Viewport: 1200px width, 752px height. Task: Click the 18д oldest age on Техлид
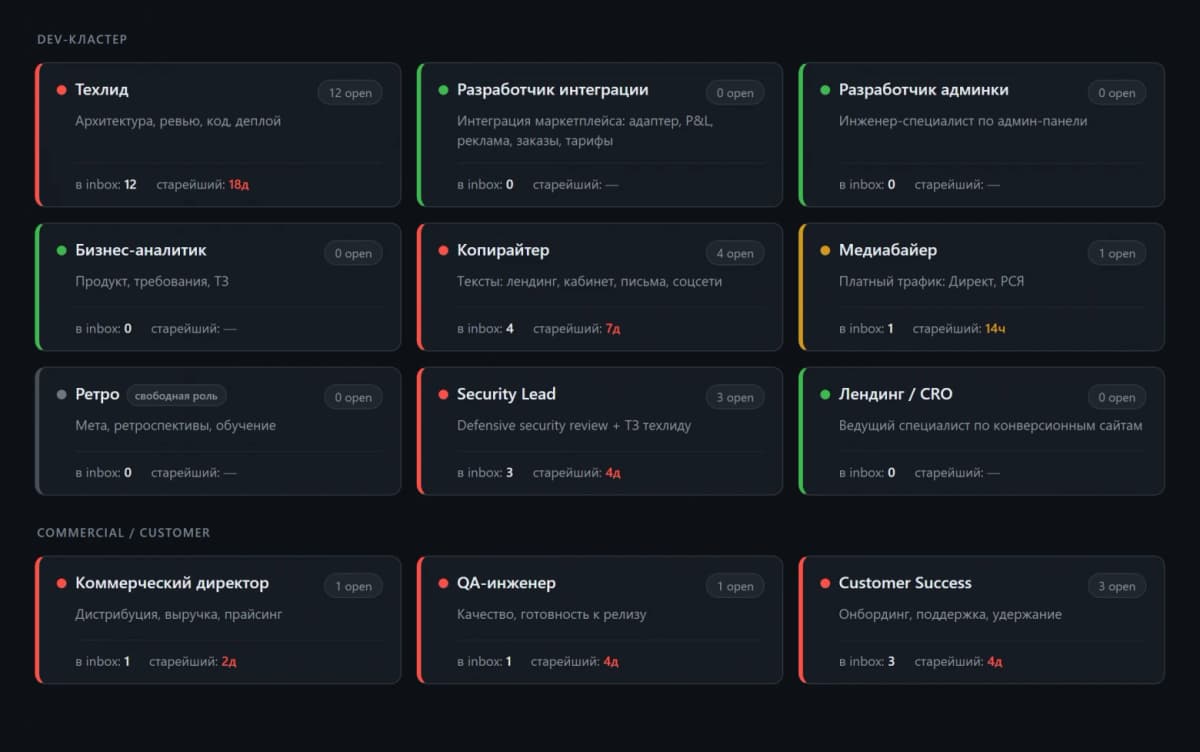click(x=239, y=184)
